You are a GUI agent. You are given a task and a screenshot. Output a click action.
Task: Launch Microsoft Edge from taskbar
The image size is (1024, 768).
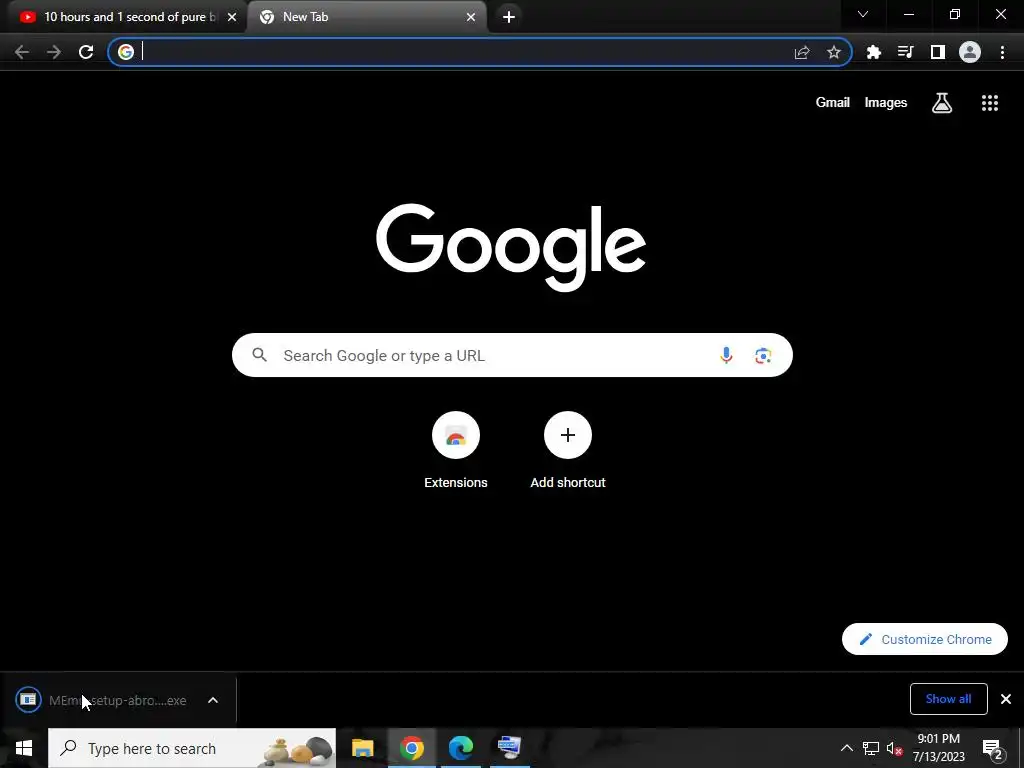[460, 748]
